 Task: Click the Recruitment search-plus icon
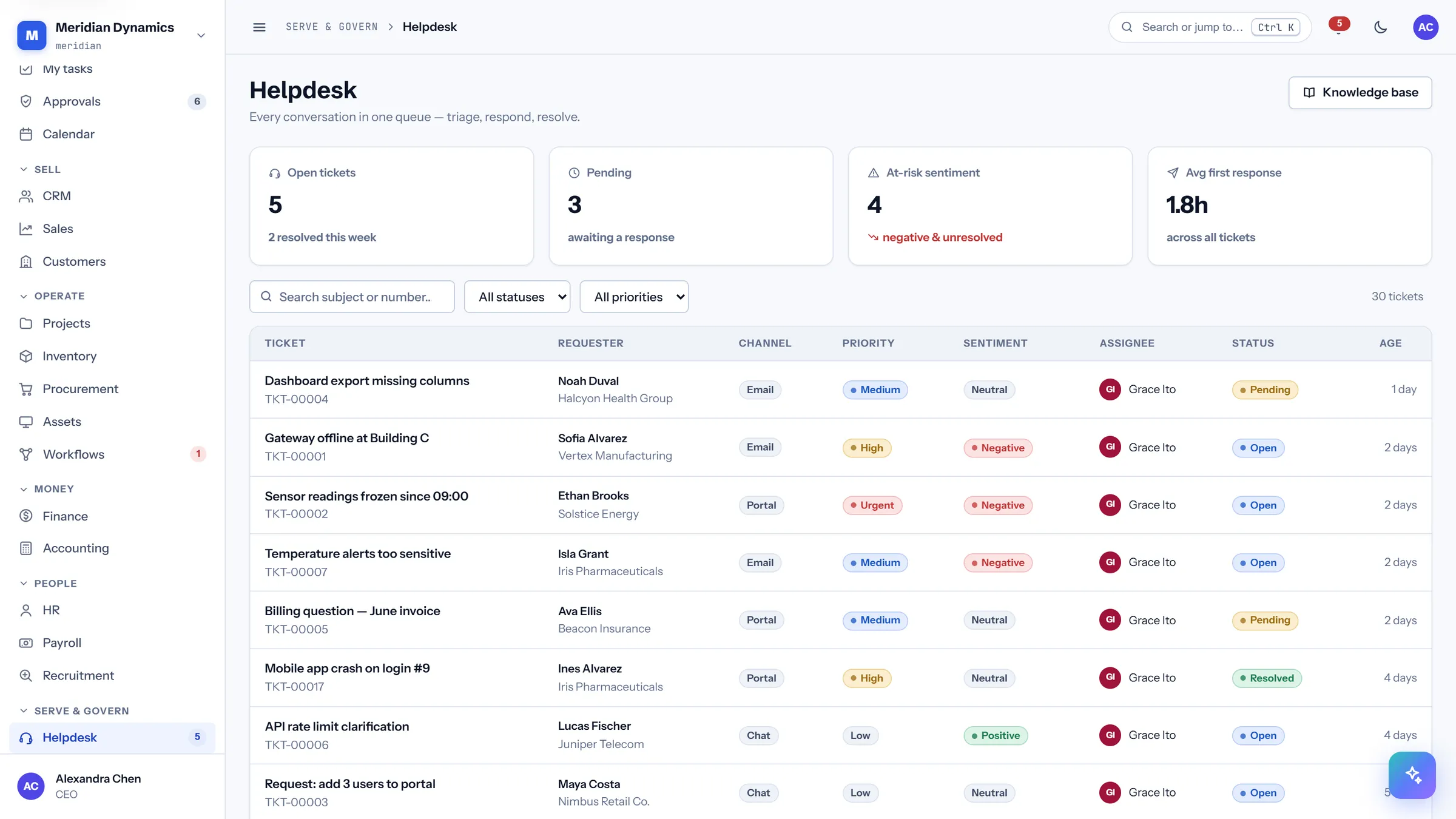click(25, 676)
